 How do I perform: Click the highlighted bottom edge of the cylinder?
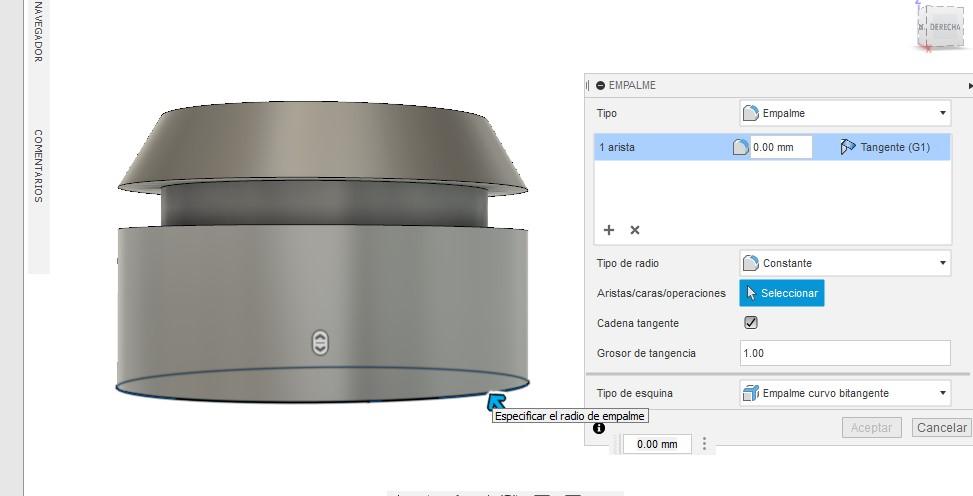coord(323,402)
